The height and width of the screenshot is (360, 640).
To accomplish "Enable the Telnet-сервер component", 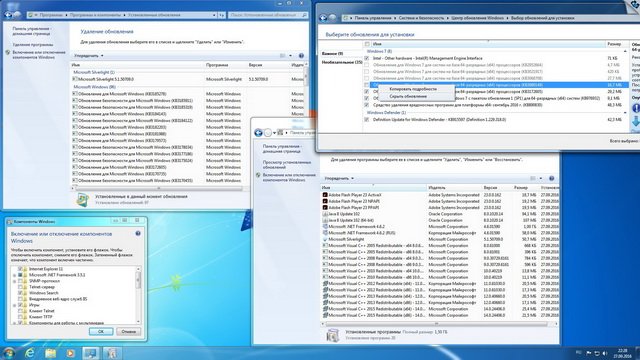I will [20, 287].
